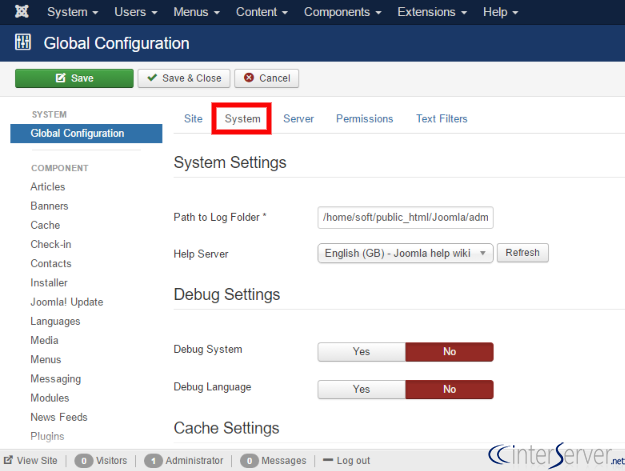The image size is (625, 471).
Task: Click the green Save button
Action: (74, 78)
